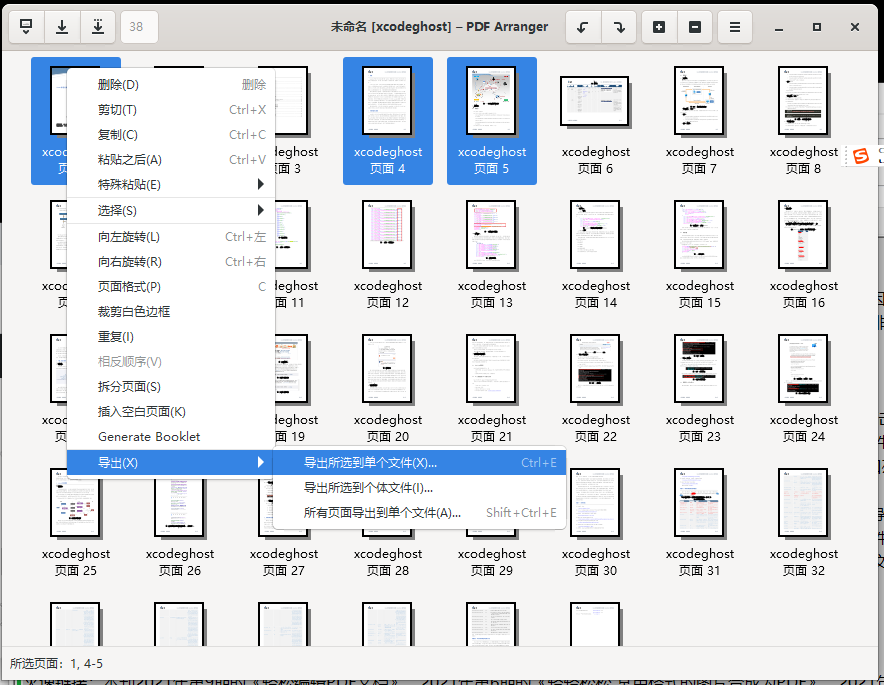The height and width of the screenshot is (685, 884).
Task: Expand the 导出(X) submenu
Action: (171, 462)
